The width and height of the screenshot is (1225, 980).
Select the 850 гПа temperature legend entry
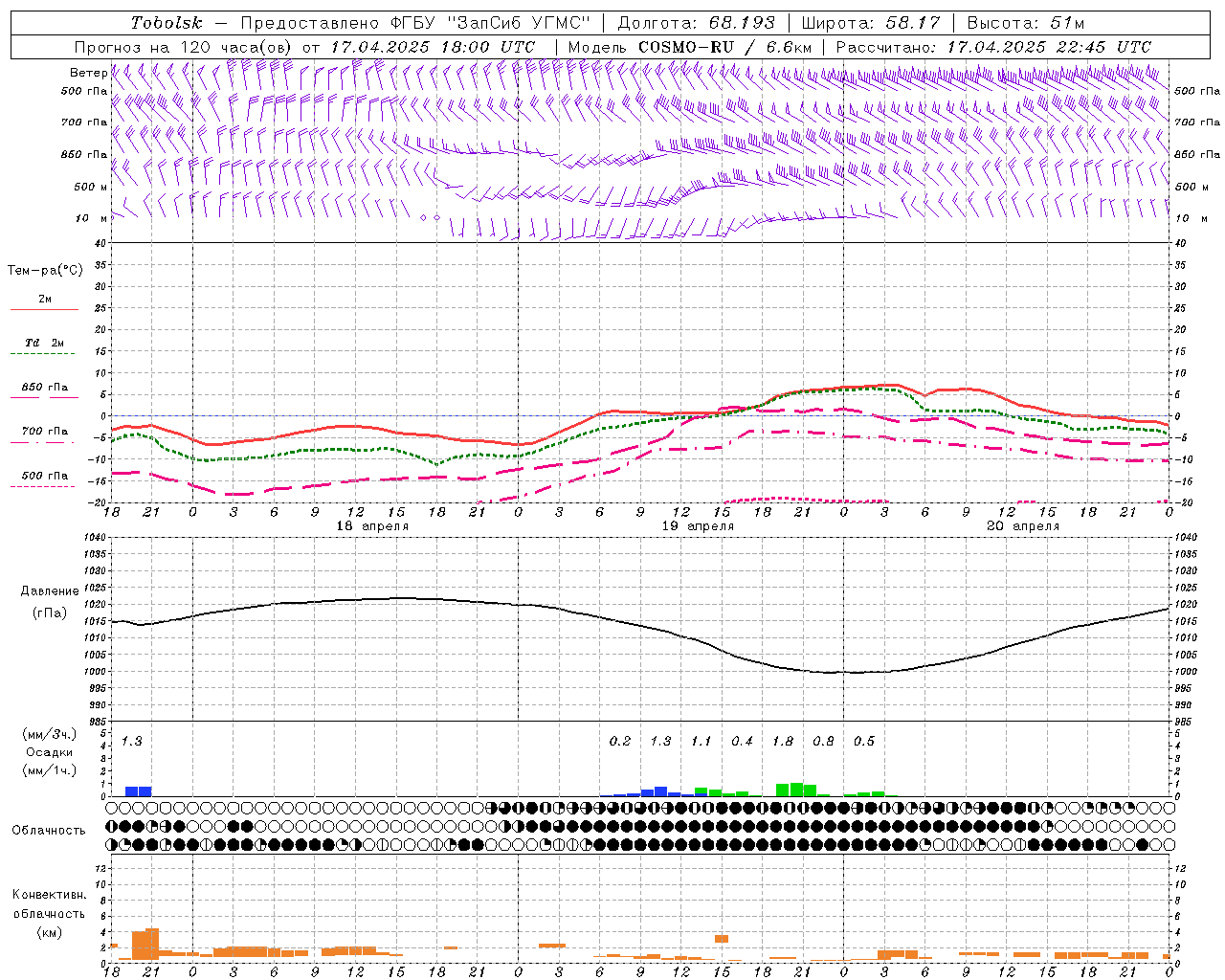point(44,388)
